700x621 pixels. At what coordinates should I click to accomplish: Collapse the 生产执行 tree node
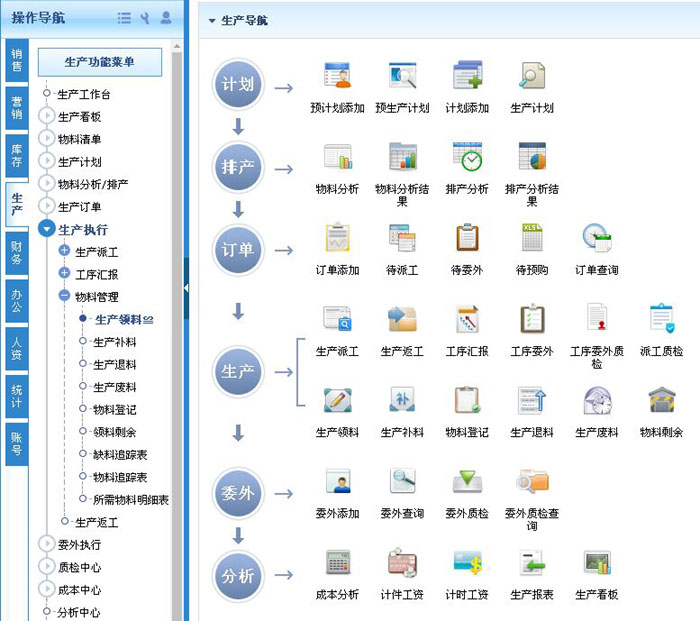pos(46,229)
